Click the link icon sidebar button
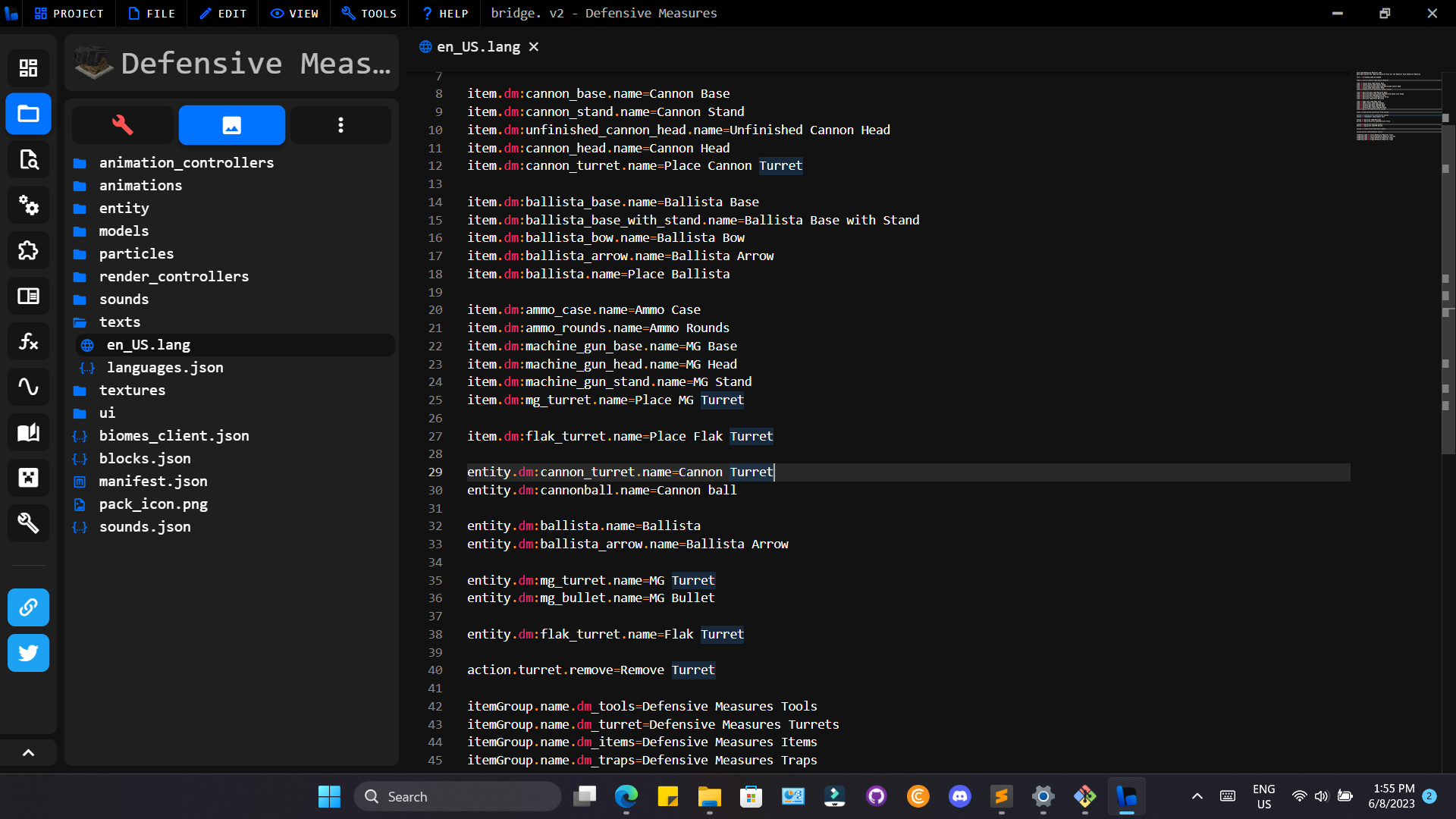Screen dimensions: 1456x819 click(28, 607)
